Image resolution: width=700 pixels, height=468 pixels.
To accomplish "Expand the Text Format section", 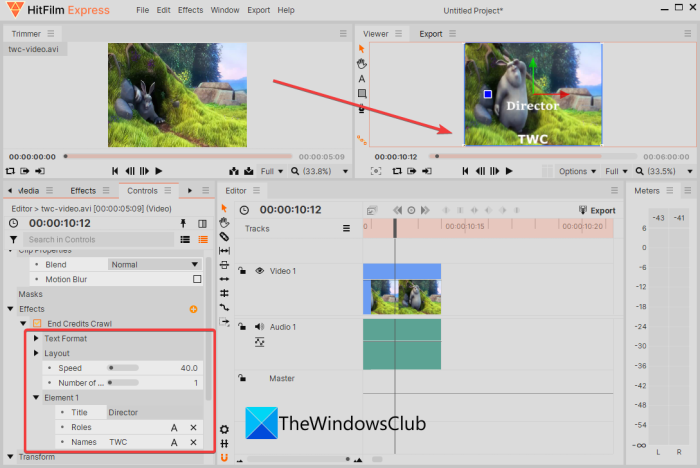I will [36, 338].
